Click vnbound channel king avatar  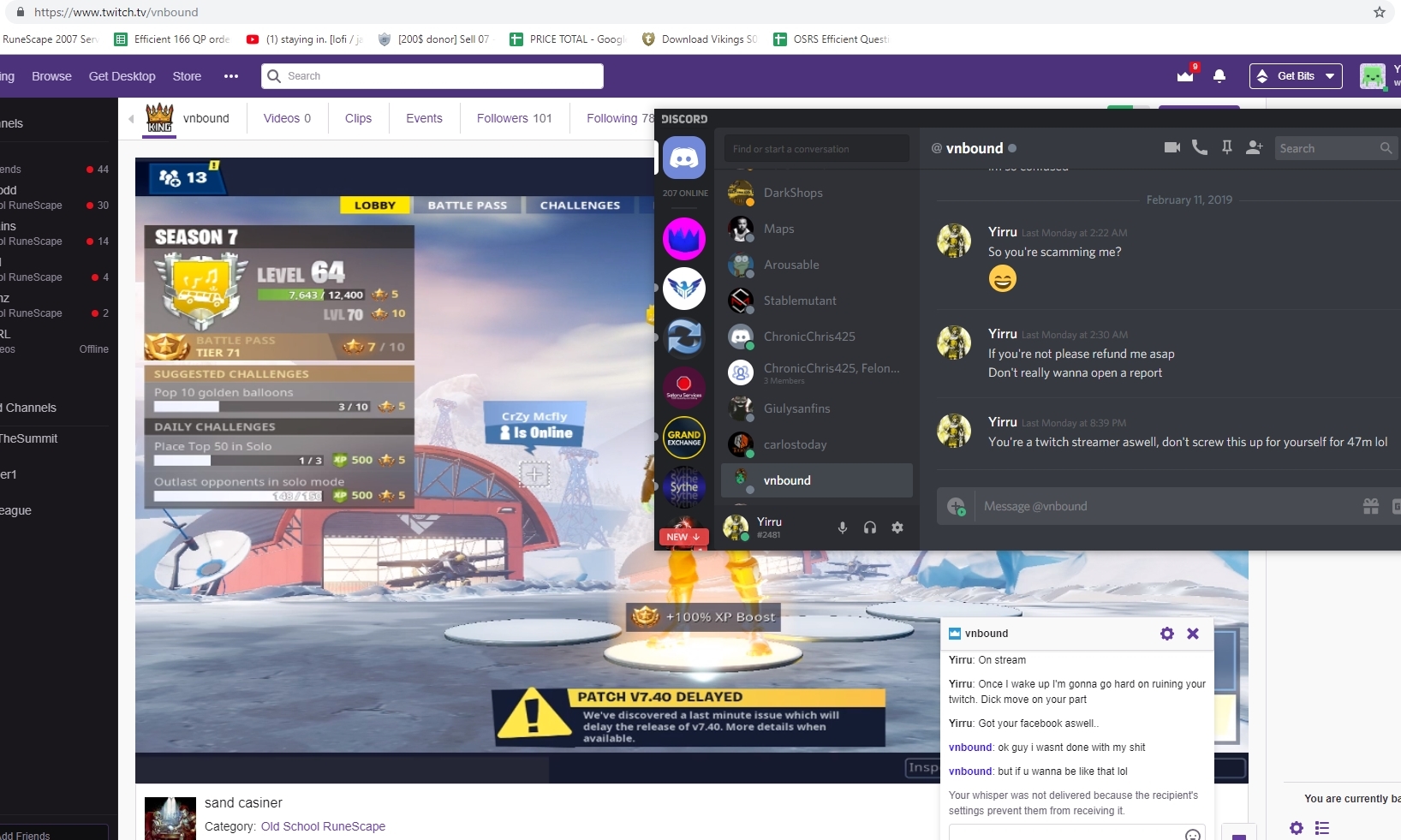point(159,118)
